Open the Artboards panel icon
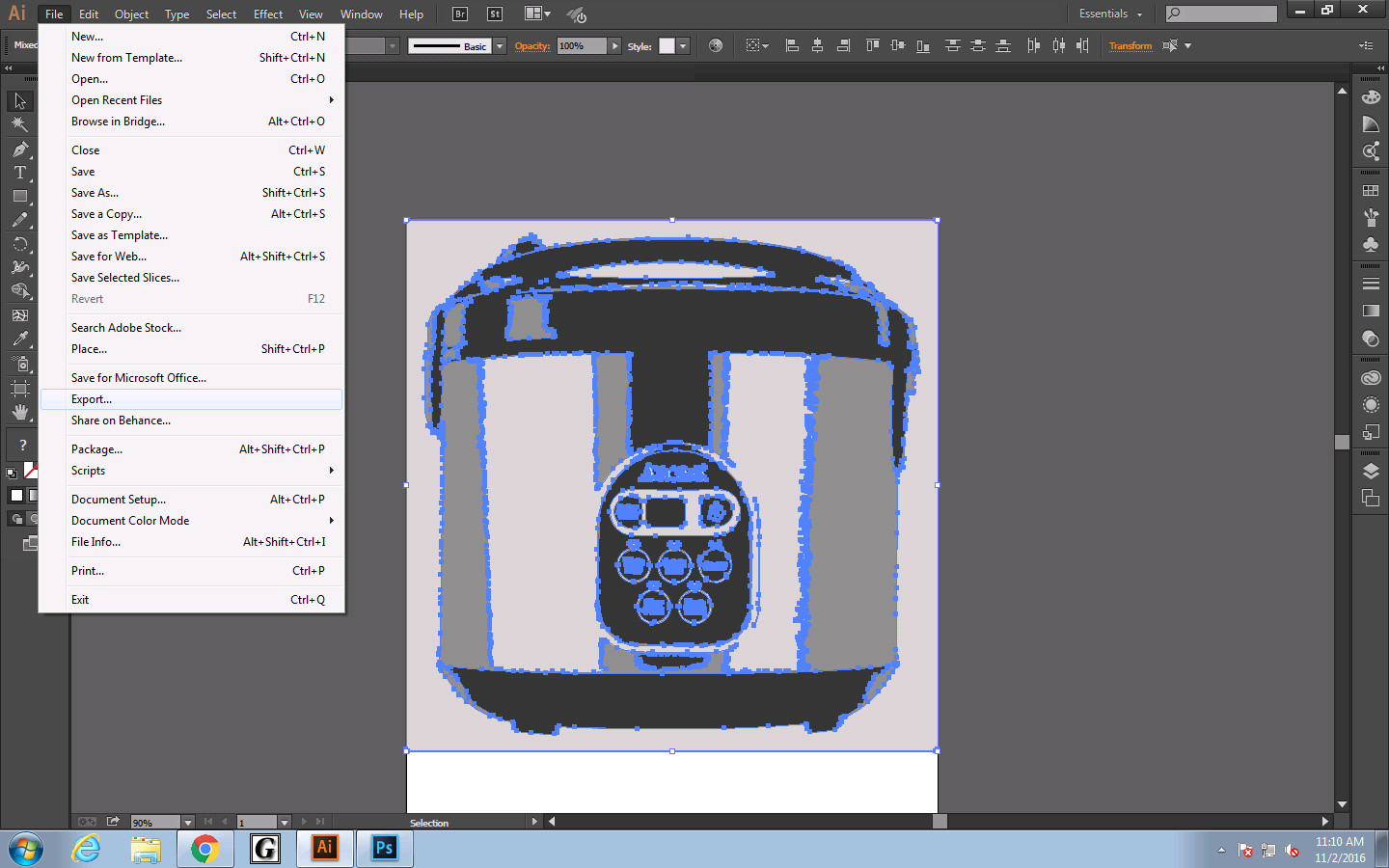This screenshot has height=868, width=1389. (1371, 498)
